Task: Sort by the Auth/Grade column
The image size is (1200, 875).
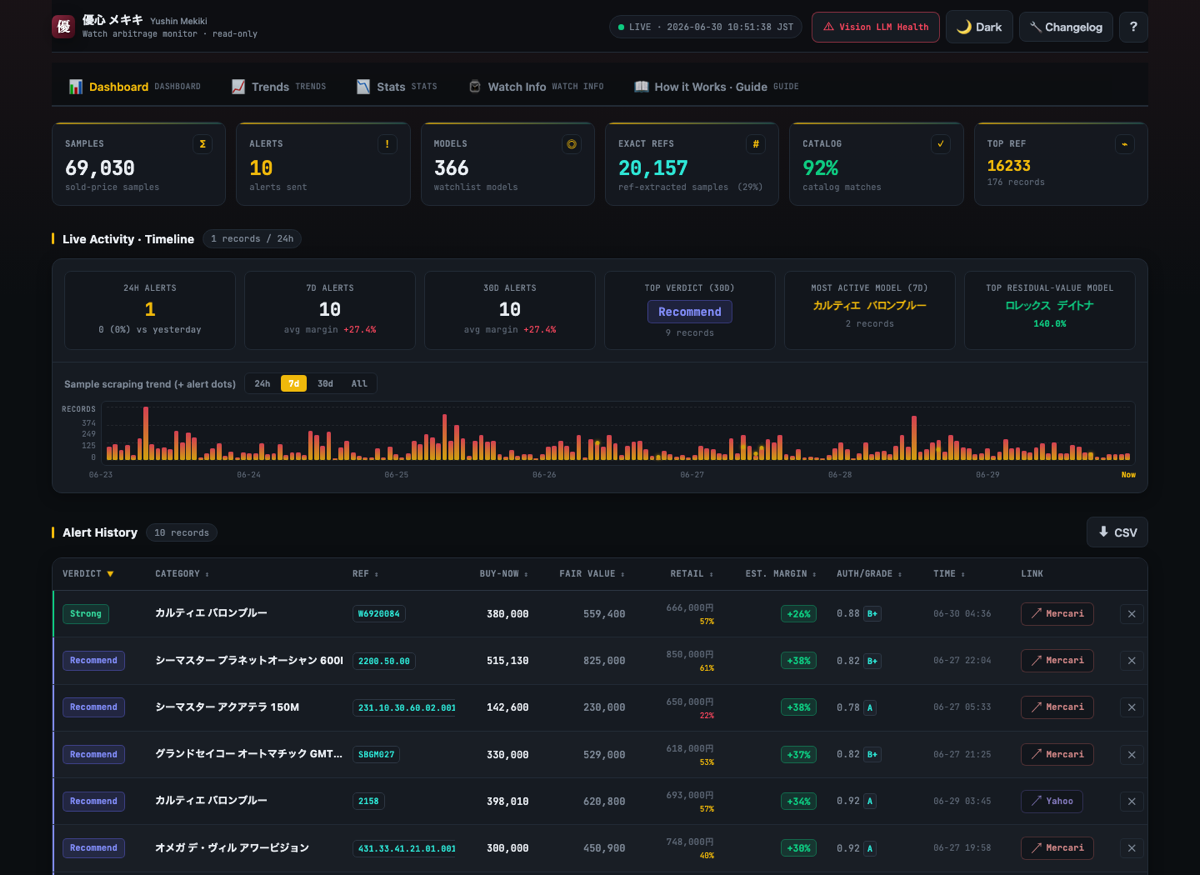Action: point(869,574)
